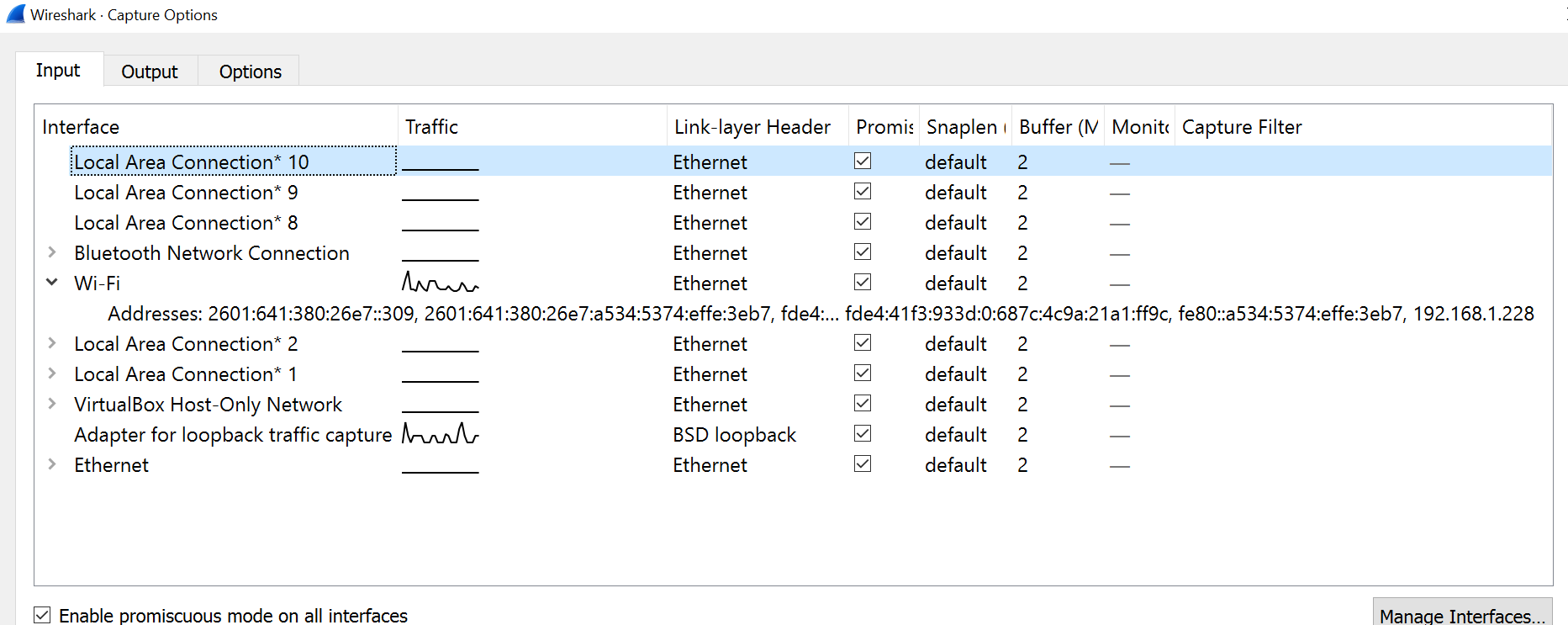Image resolution: width=1568 pixels, height=625 pixels.
Task: Click the Wi-Fi row's Ethernet link-layer cell
Action: (x=710, y=283)
